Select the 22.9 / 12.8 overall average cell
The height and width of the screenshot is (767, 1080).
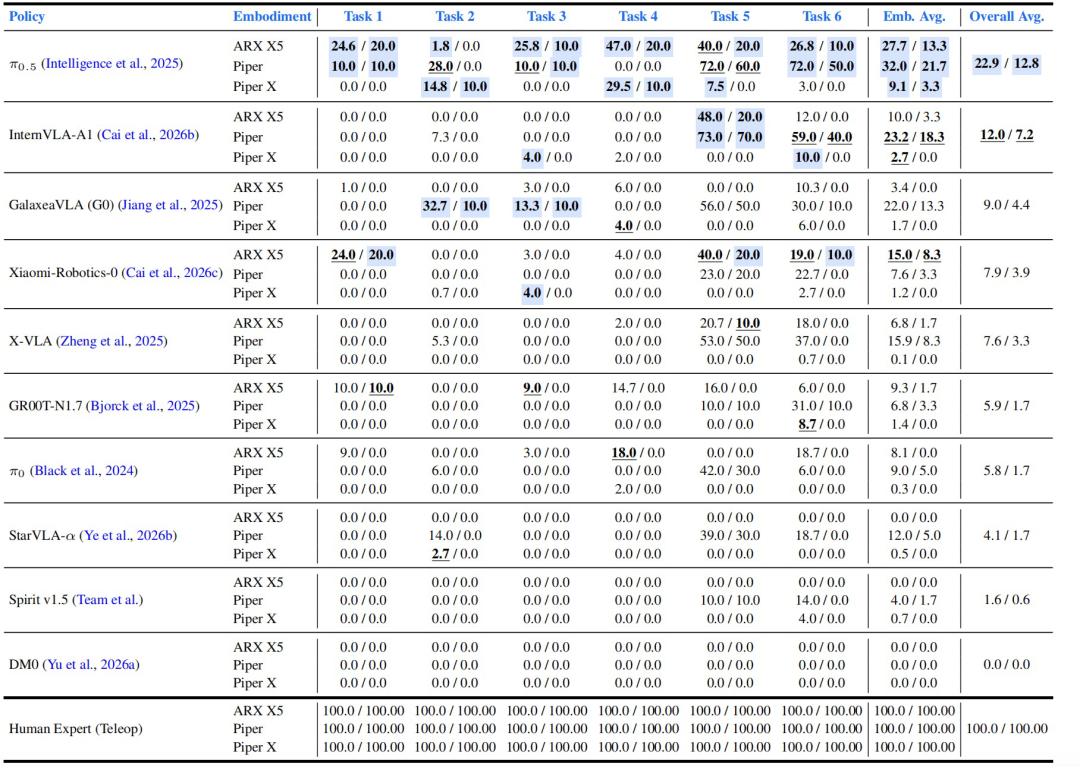(1007, 64)
